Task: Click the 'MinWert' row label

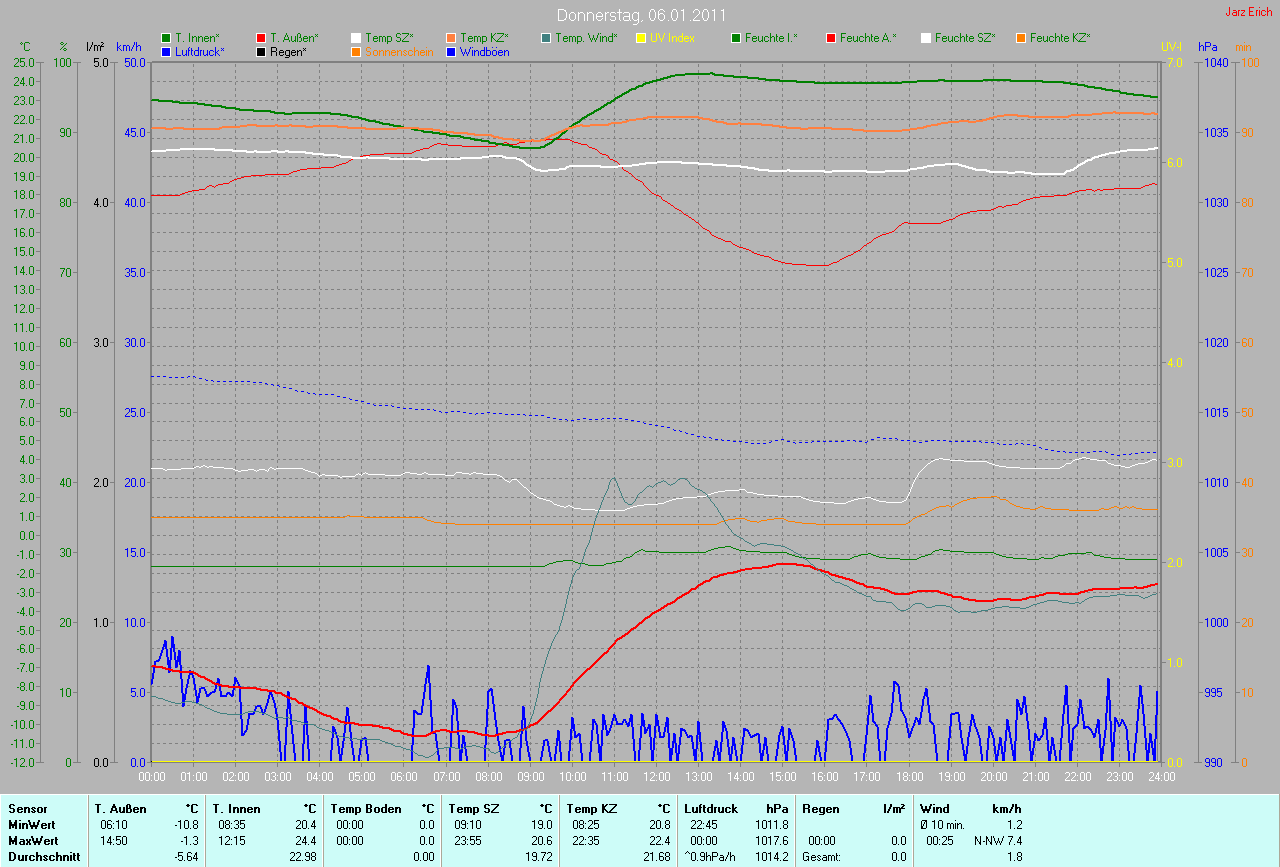Action: click(32, 825)
